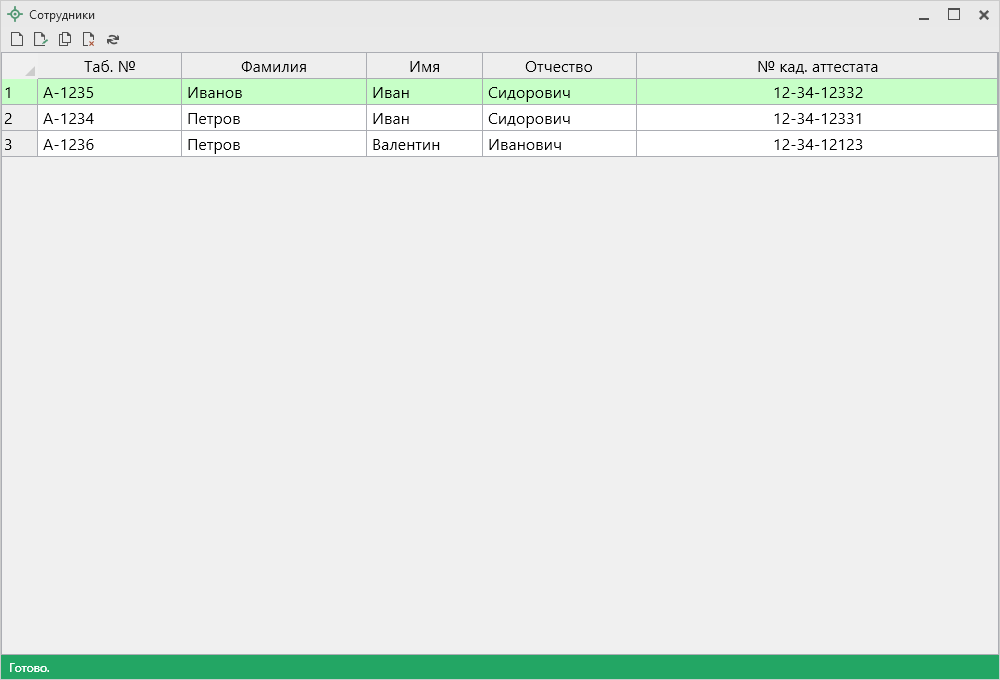Click the № кад. аттестата column header
The image size is (1000, 680).
pyautogui.click(x=817, y=67)
